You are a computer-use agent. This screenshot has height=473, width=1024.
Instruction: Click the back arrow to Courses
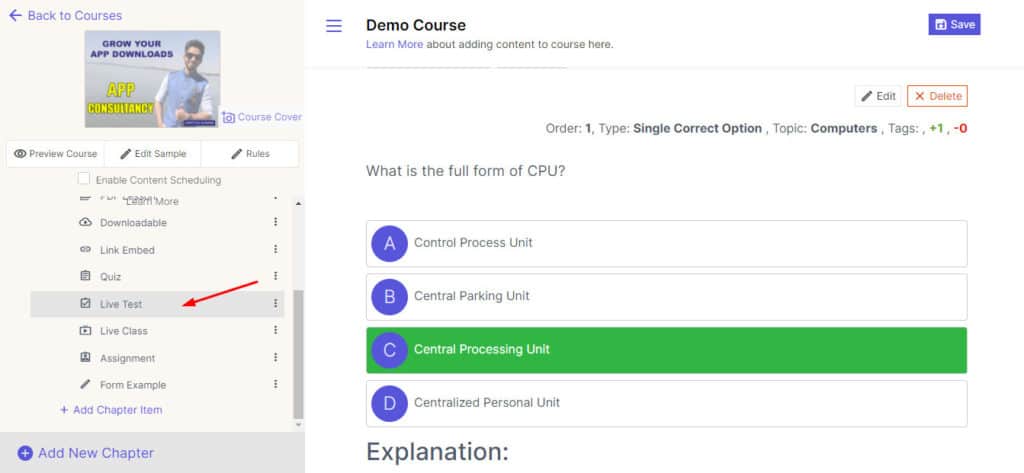[x=15, y=15]
